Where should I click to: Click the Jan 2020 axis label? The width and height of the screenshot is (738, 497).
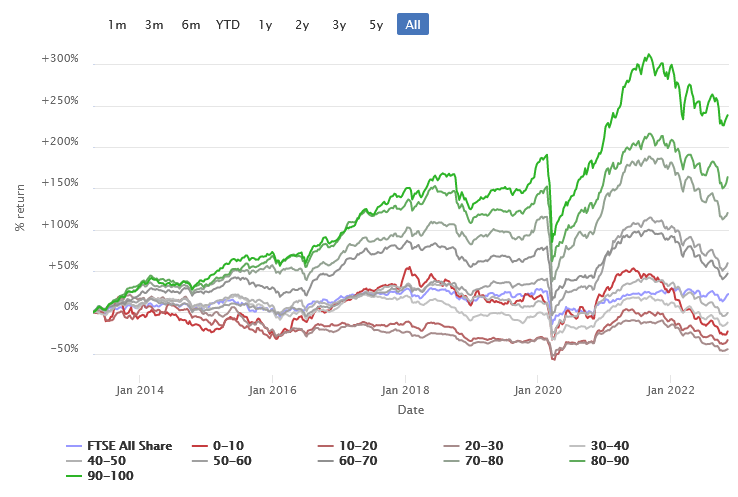[x=538, y=390]
